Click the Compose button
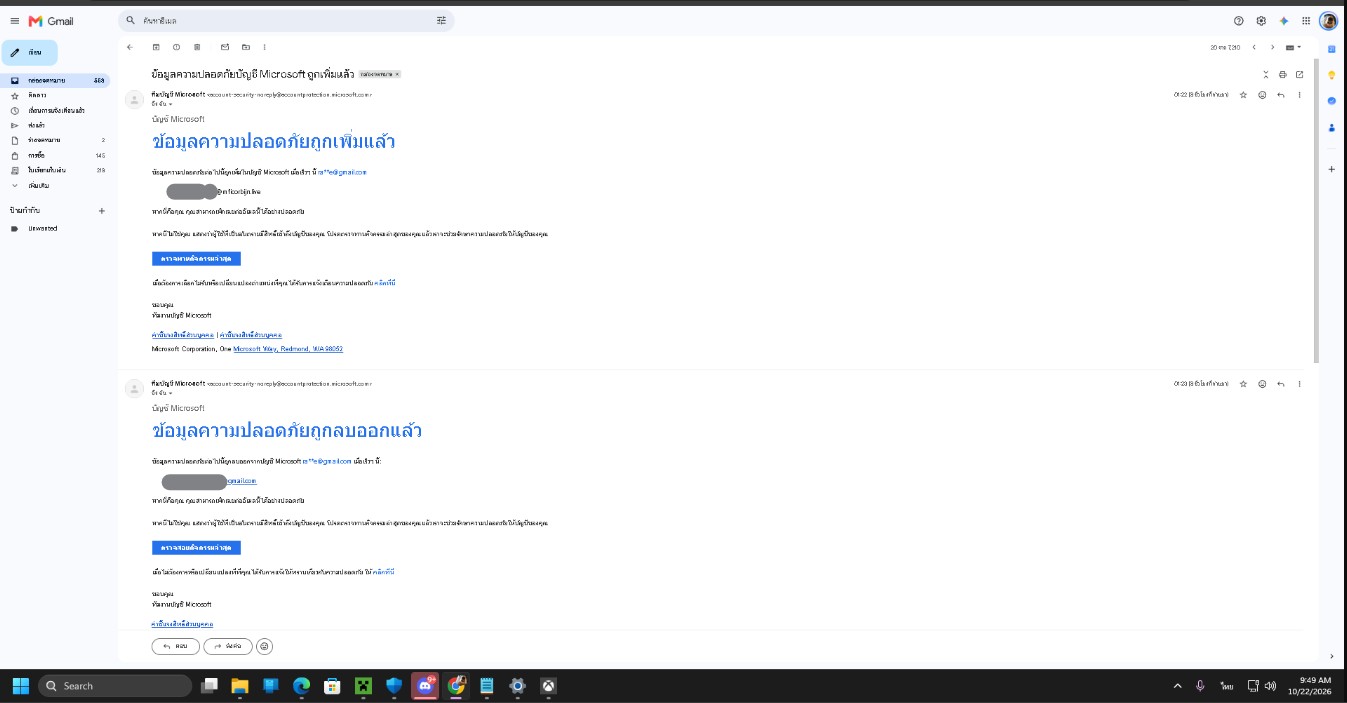This screenshot has width=1347, height=703. (x=30, y=52)
